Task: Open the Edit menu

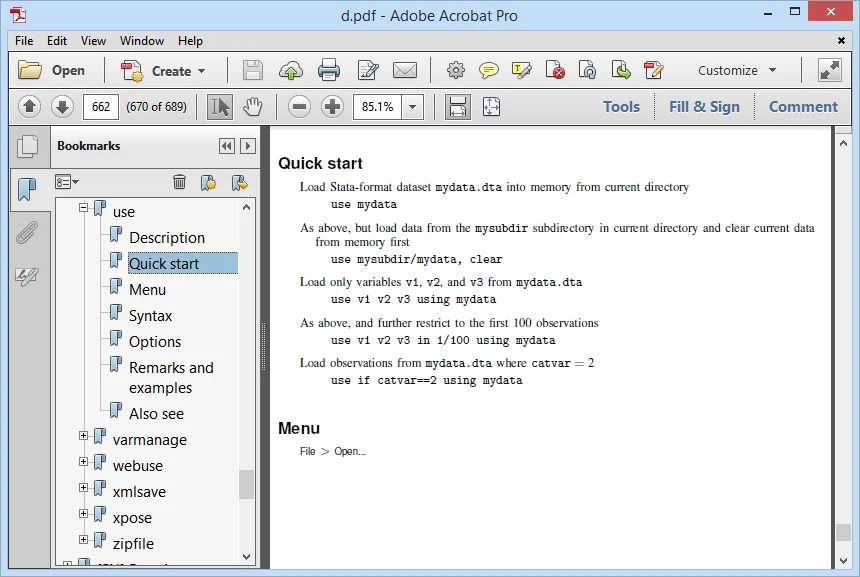Action: click(x=56, y=41)
